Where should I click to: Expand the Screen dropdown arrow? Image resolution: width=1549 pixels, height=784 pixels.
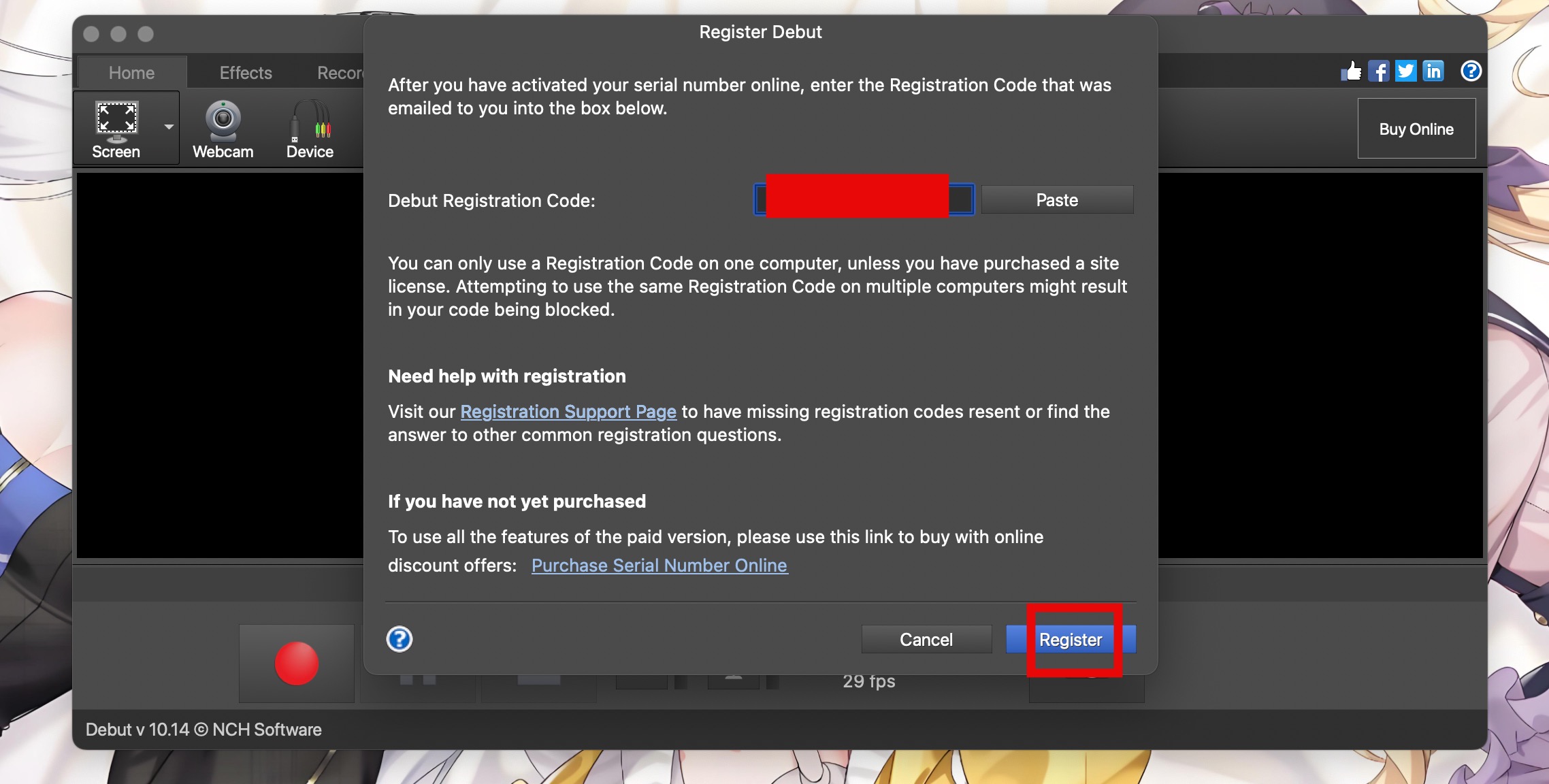(x=169, y=127)
